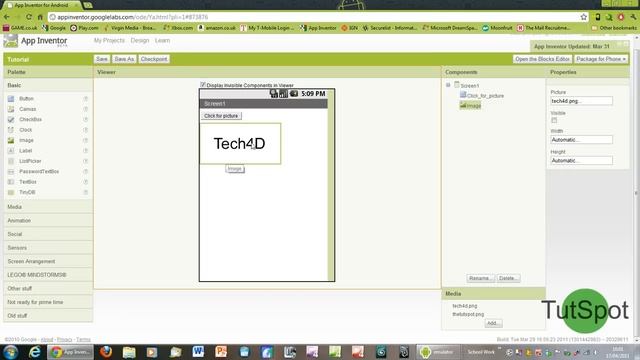Screen dimensions: 640x360
Task: Click the Tech4D image in the viewer
Action: 240,144
